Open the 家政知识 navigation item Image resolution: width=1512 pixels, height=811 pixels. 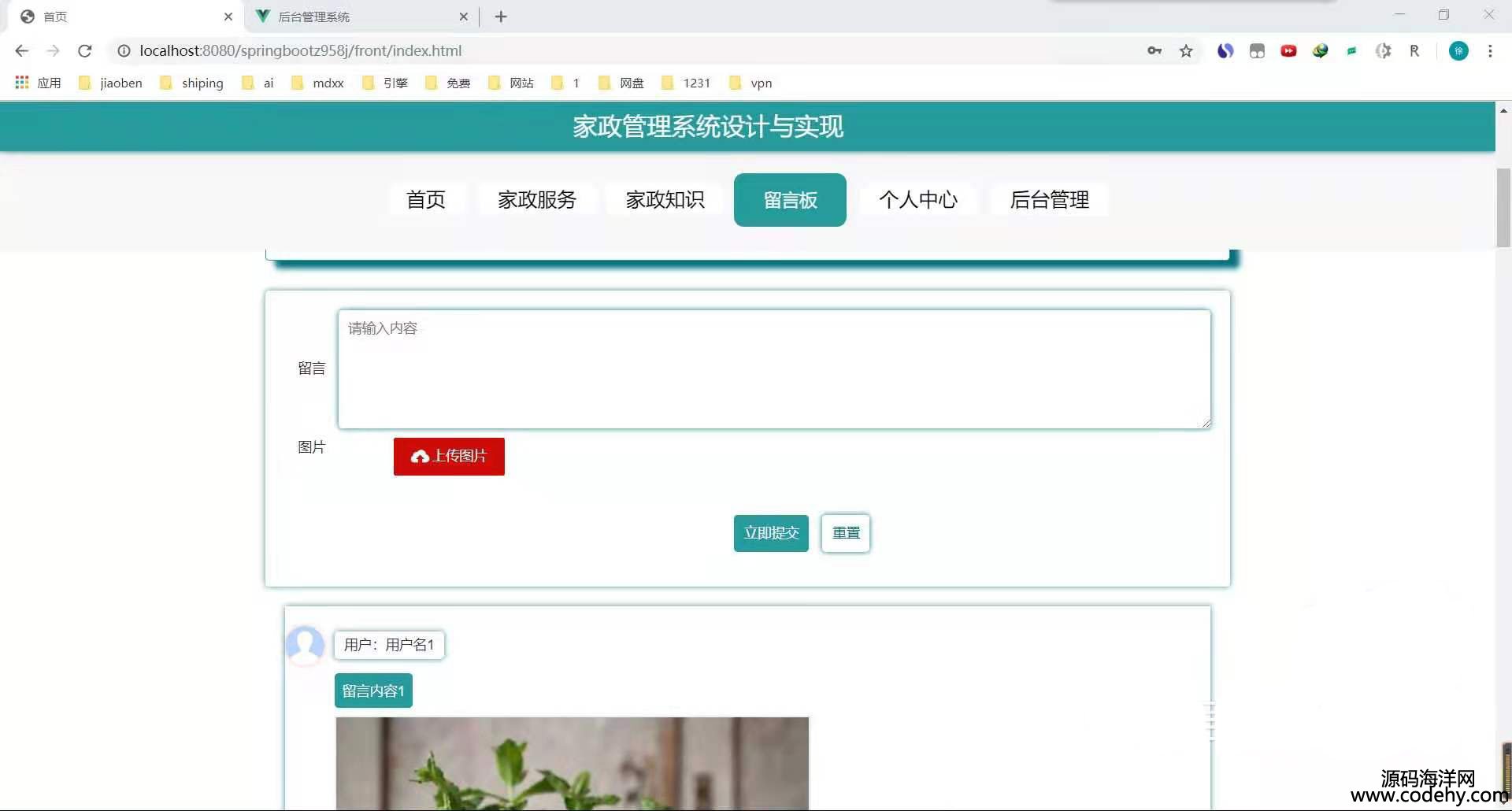pos(665,200)
